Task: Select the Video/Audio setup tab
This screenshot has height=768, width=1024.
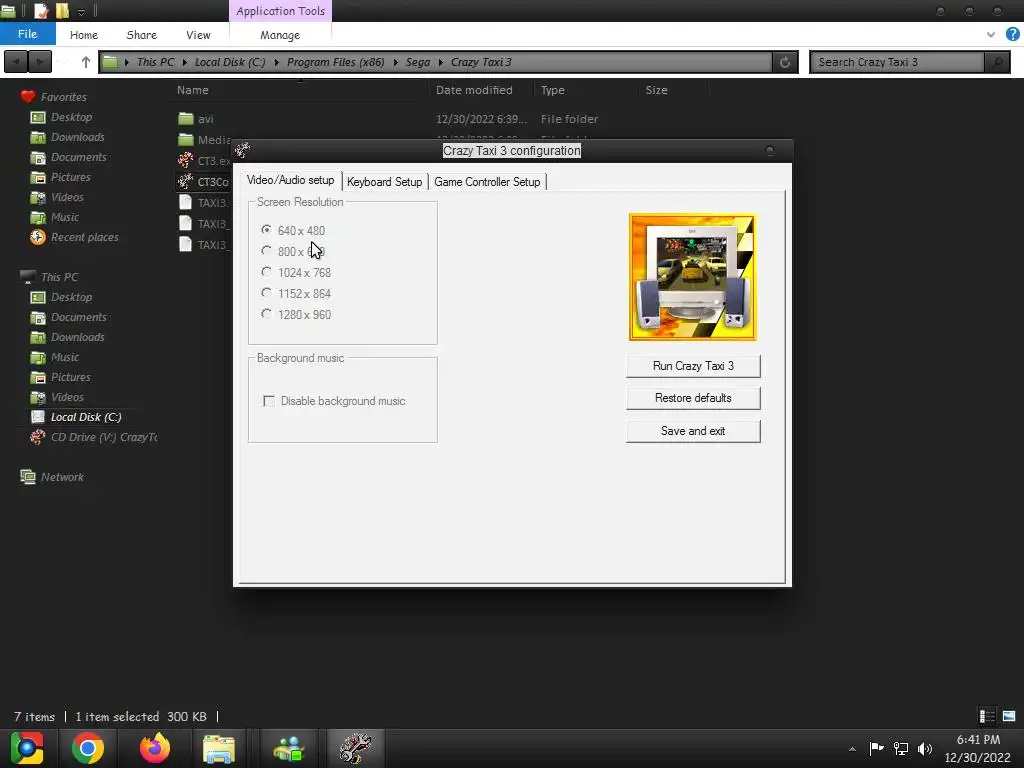Action: point(291,180)
